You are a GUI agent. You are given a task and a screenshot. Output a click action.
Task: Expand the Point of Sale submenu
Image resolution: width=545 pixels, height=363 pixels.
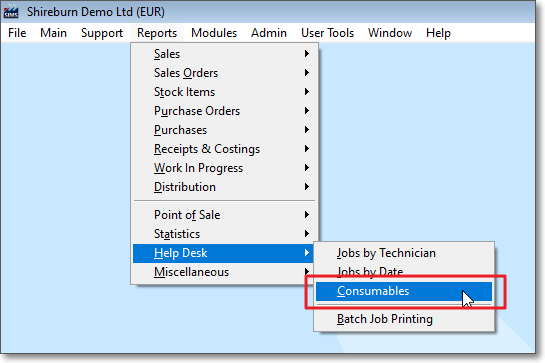224,215
